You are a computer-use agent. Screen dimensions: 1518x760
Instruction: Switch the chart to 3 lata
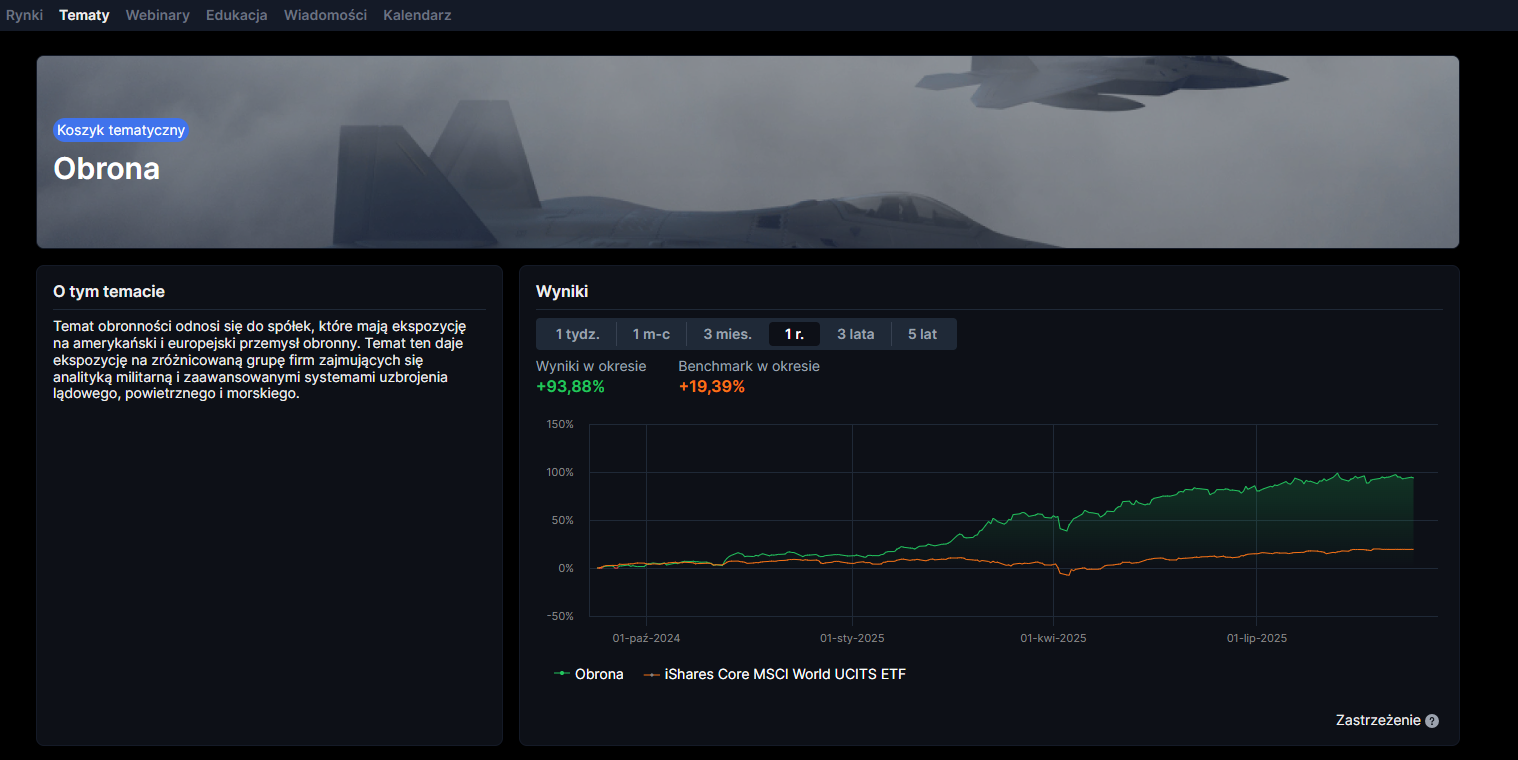click(x=855, y=334)
